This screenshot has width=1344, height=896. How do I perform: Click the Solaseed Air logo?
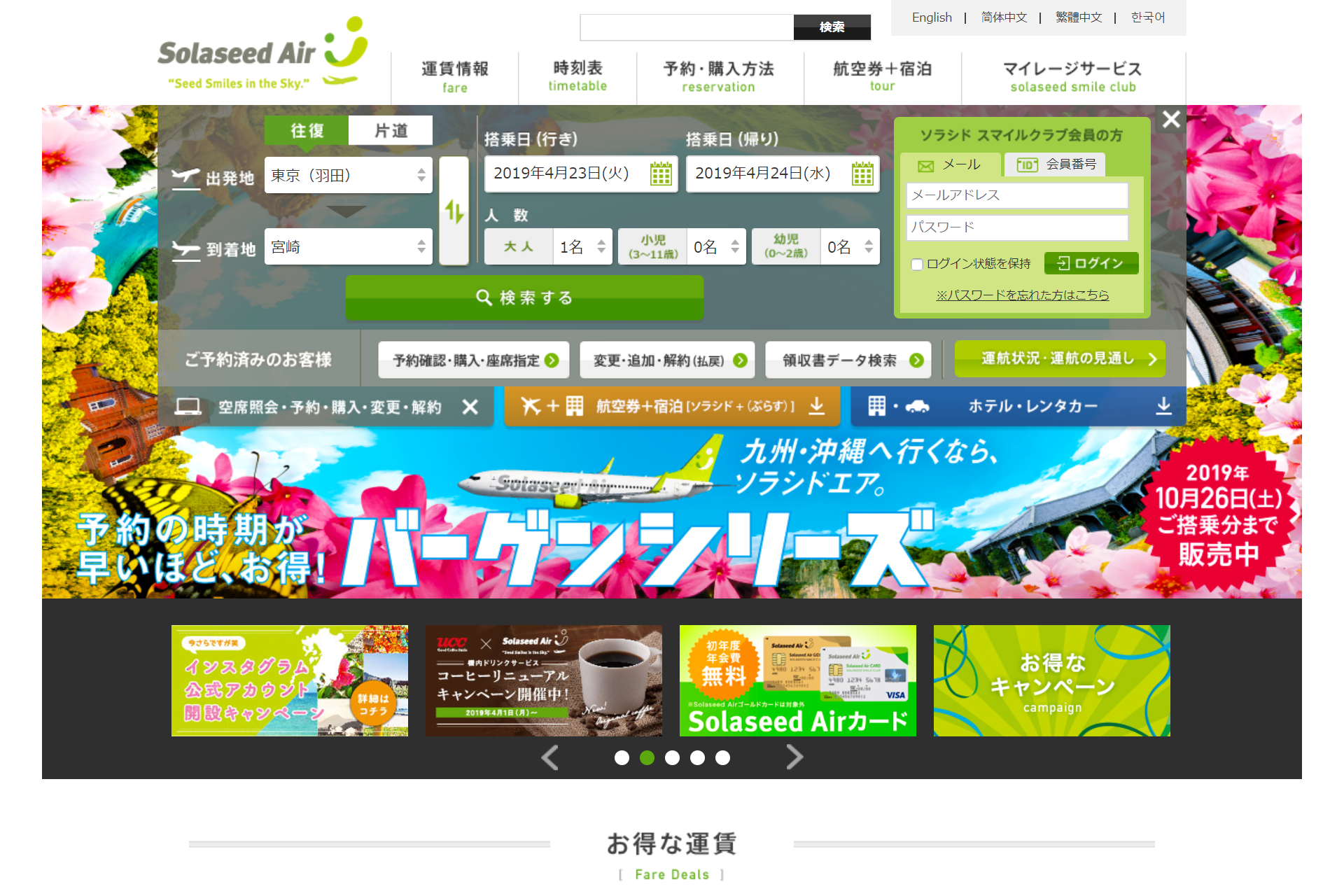263,53
